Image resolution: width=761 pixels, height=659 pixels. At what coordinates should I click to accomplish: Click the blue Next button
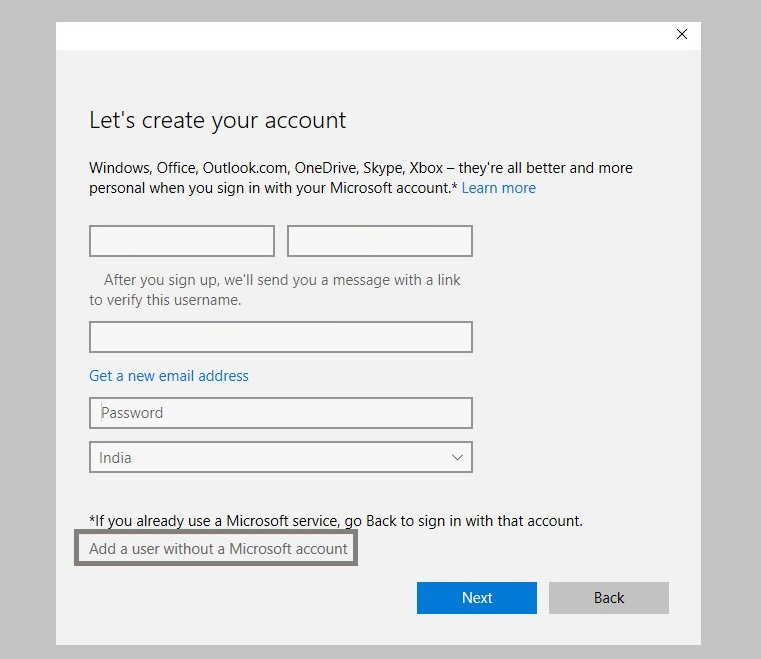477,598
